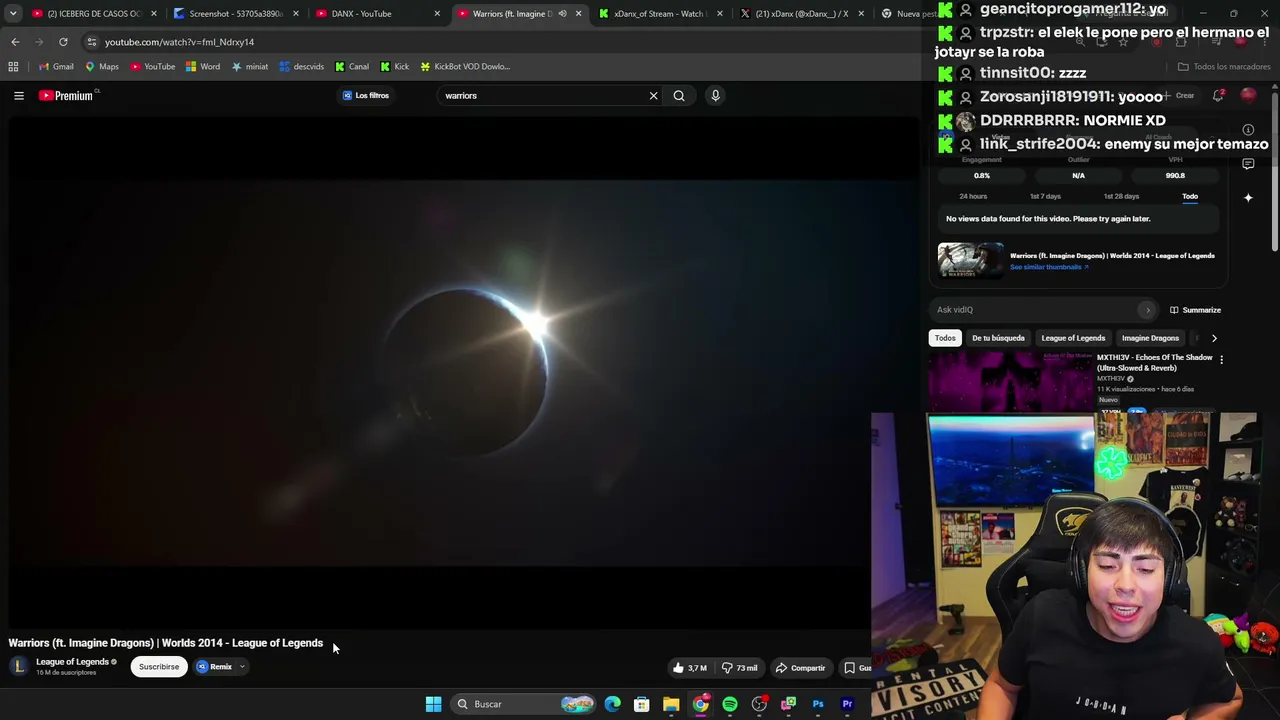Screen dimensions: 1280x720
Task: Select the '1st 28 days' views range
Action: pos(1121,196)
